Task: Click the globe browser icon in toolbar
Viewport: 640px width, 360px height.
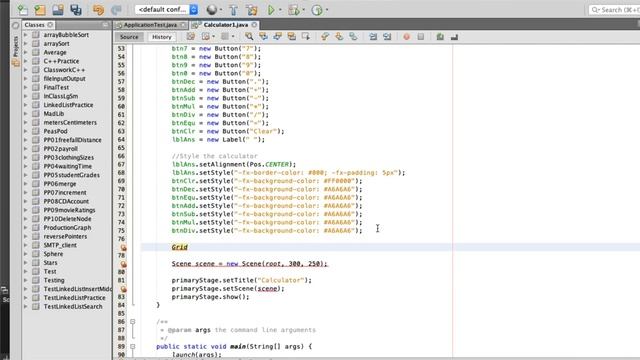Action: coord(211,10)
